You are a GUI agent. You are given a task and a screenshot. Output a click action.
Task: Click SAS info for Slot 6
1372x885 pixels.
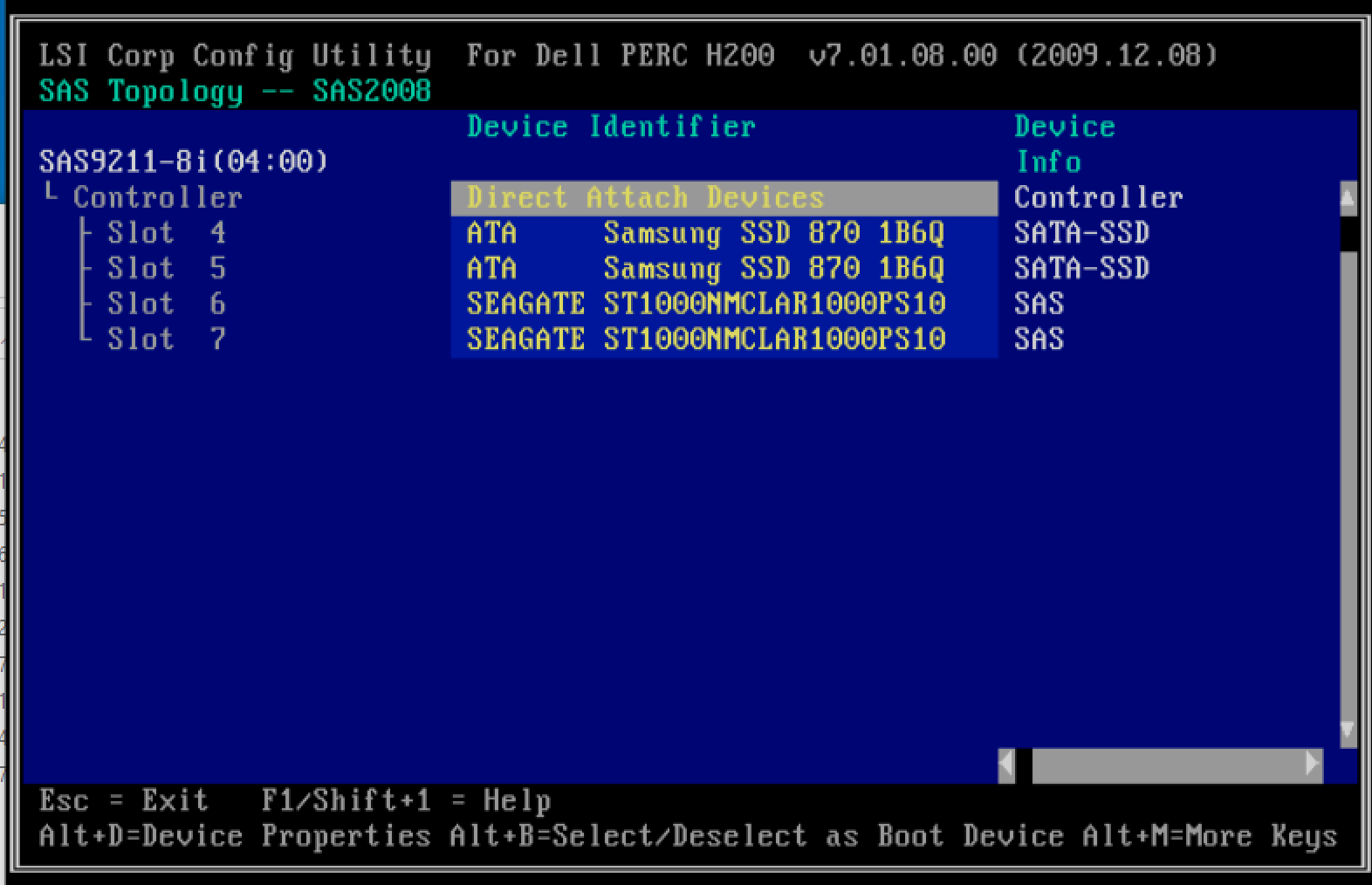(1039, 304)
